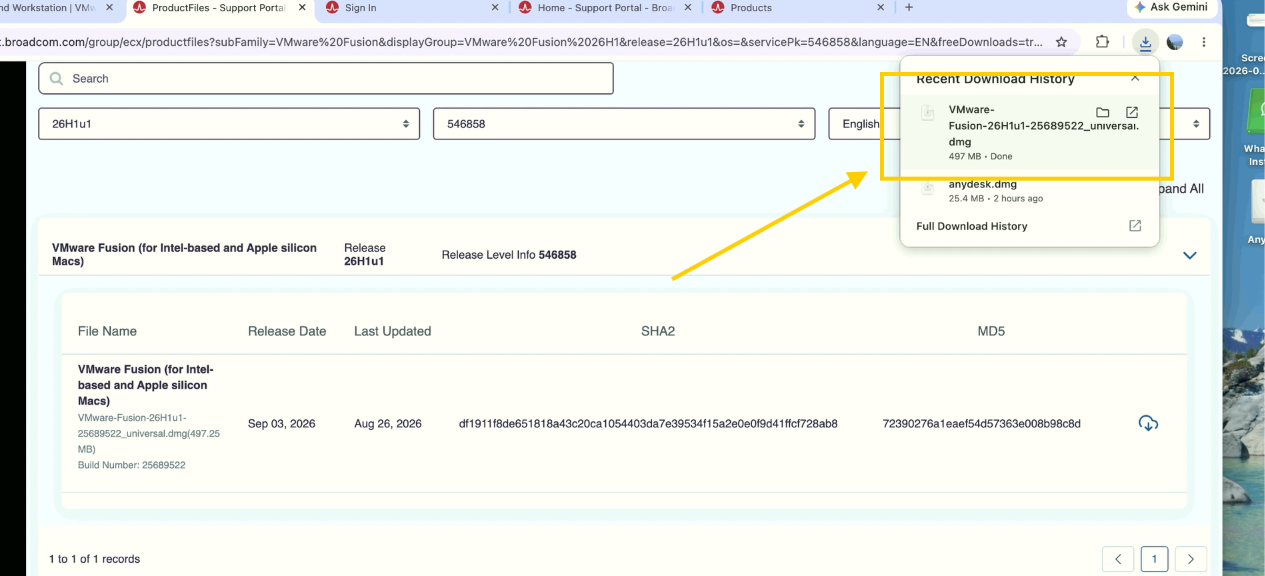The width and height of the screenshot is (1265, 576).
Task: Click the VMware-Fusion-26H1u1 dmg download entry
Action: [1030, 132]
